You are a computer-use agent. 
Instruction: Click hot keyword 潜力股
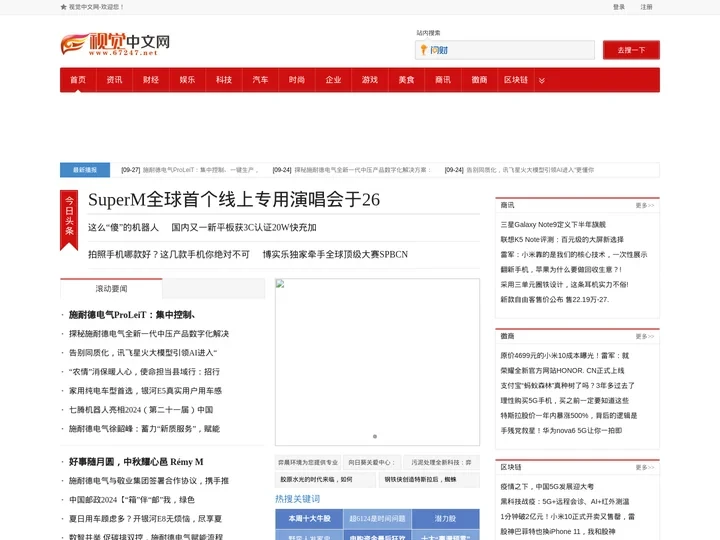tap(445, 518)
